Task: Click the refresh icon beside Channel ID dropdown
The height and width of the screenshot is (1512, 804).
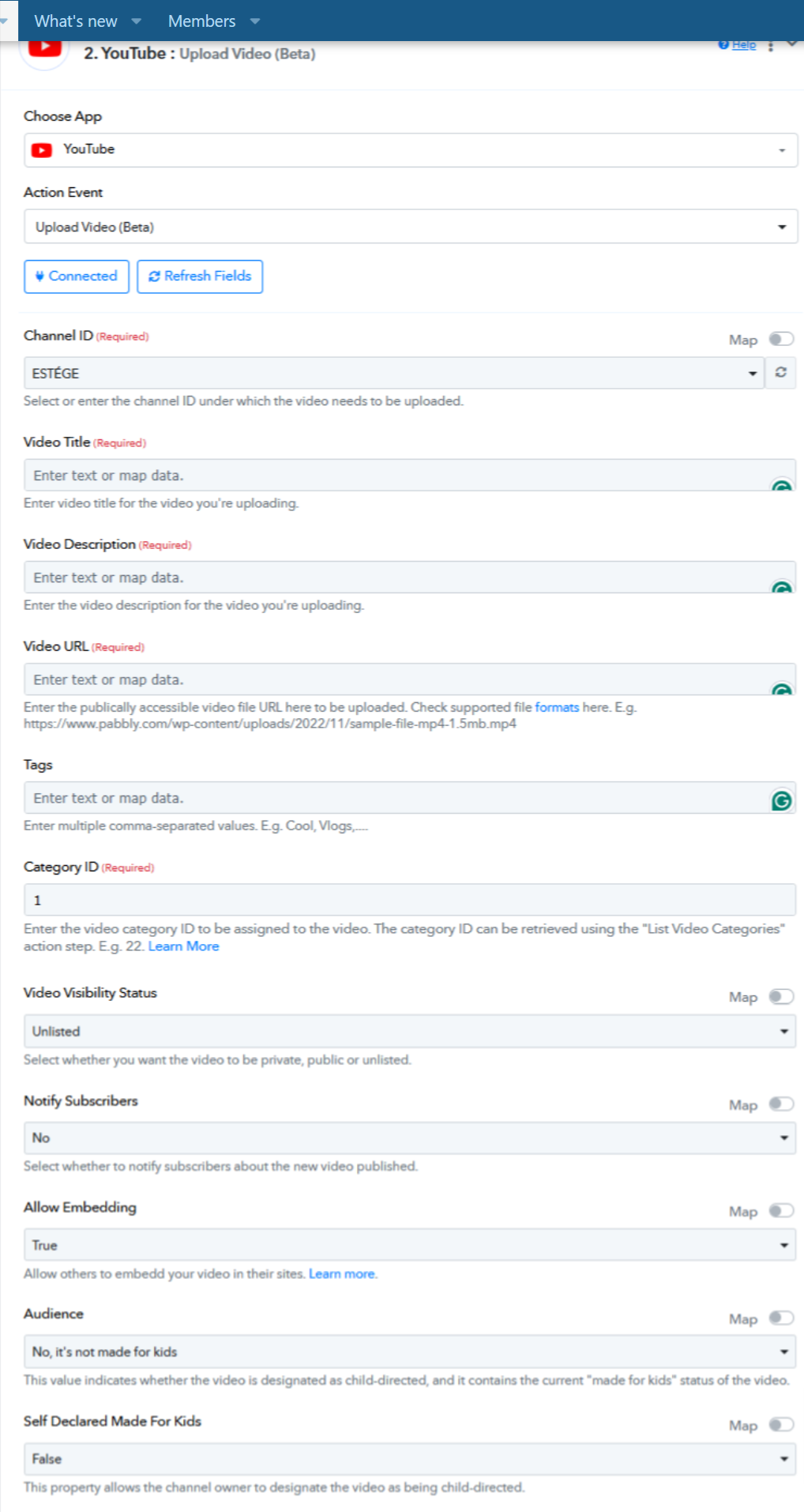Action: [x=780, y=372]
